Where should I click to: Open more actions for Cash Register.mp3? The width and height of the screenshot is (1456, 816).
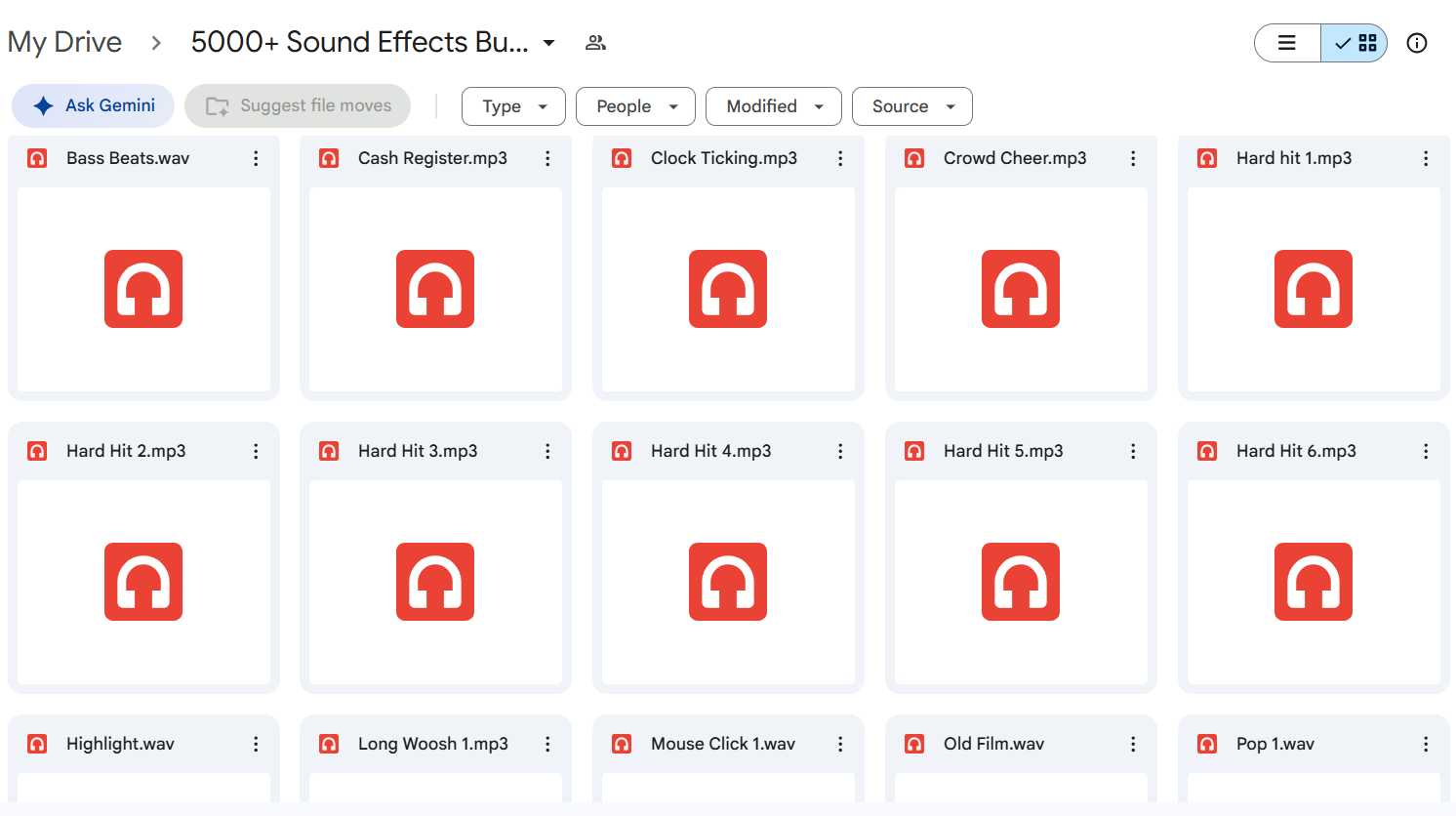click(x=547, y=158)
